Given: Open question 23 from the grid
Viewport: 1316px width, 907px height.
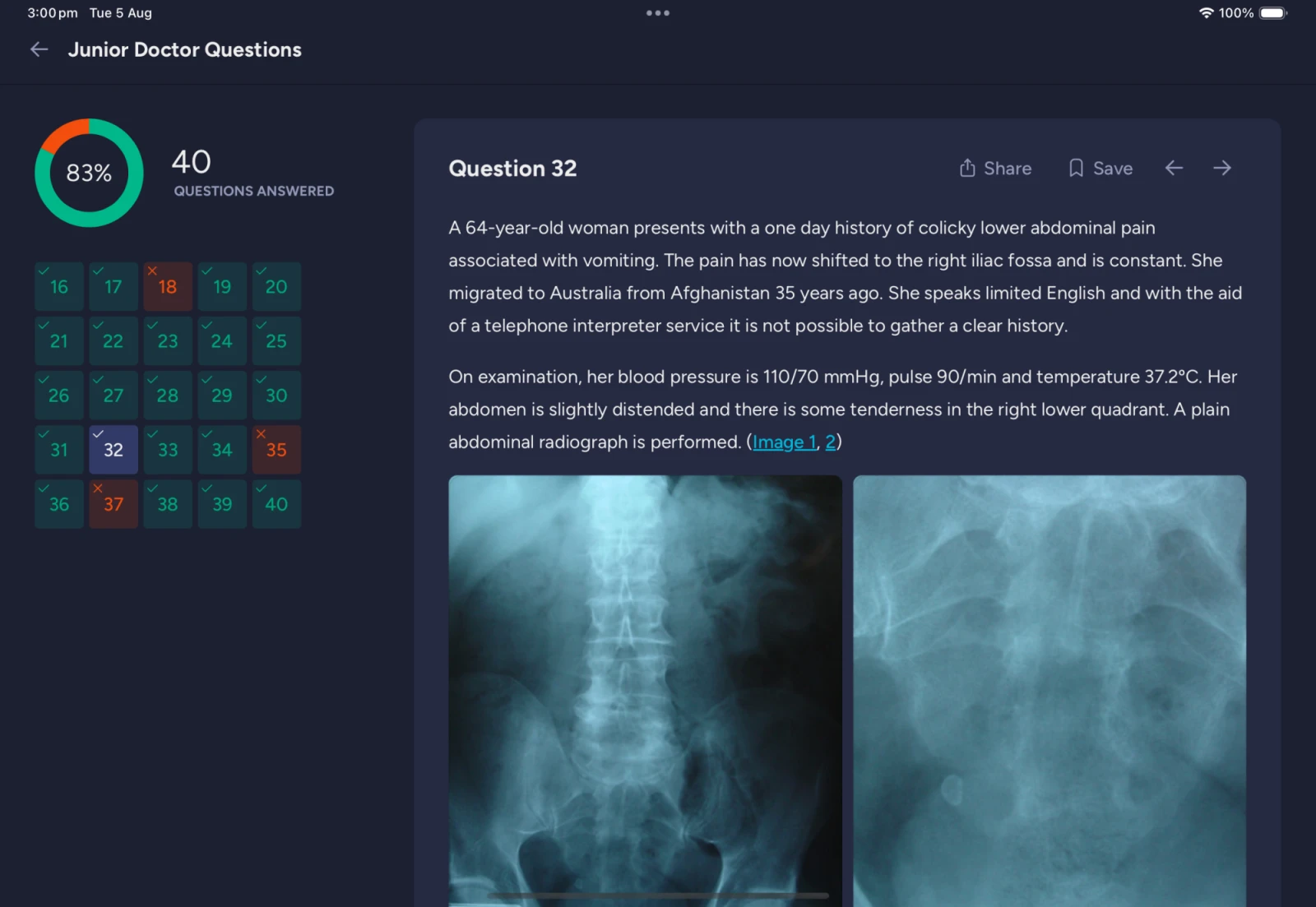Looking at the screenshot, I should pos(168,340).
